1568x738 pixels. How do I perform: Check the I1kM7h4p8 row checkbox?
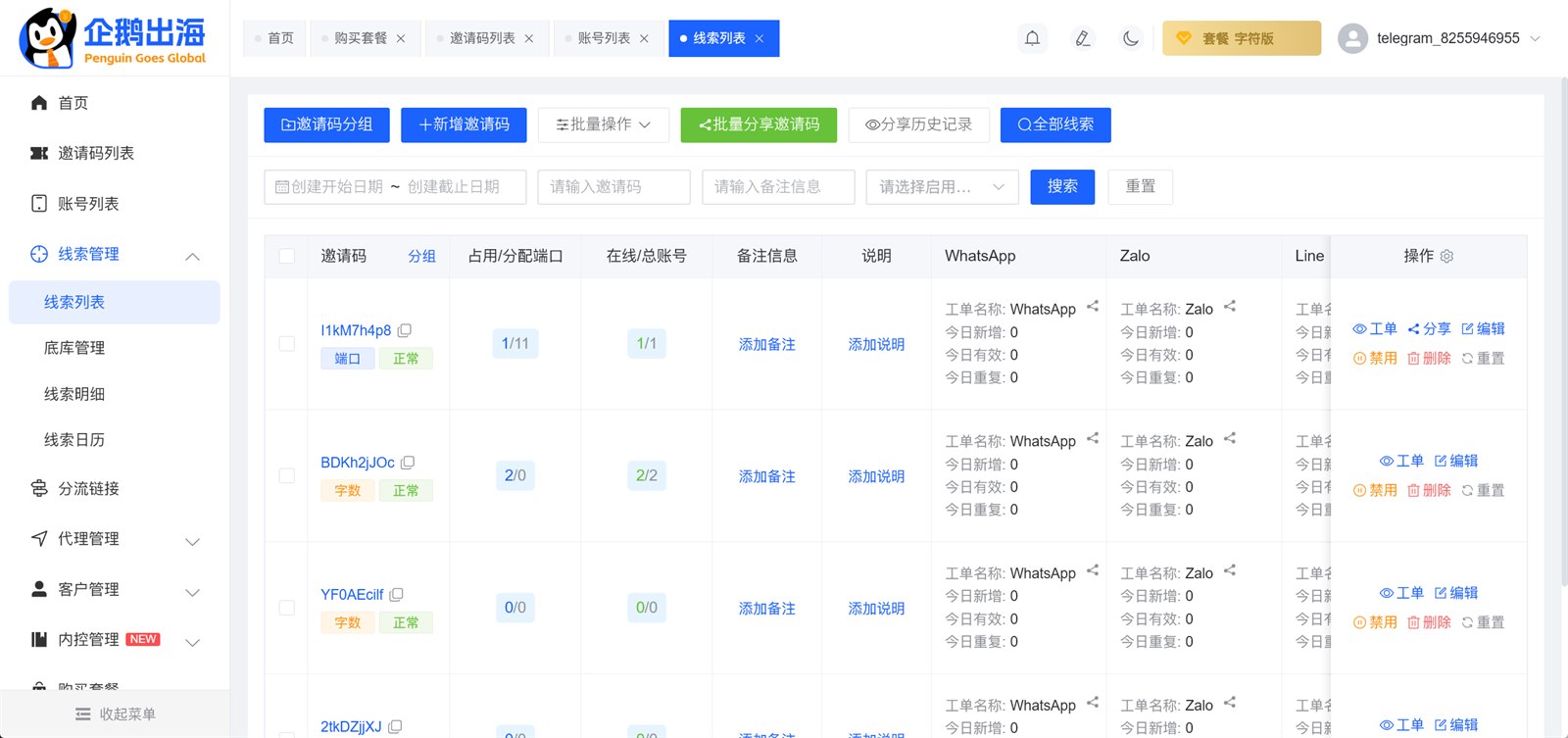point(286,344)
